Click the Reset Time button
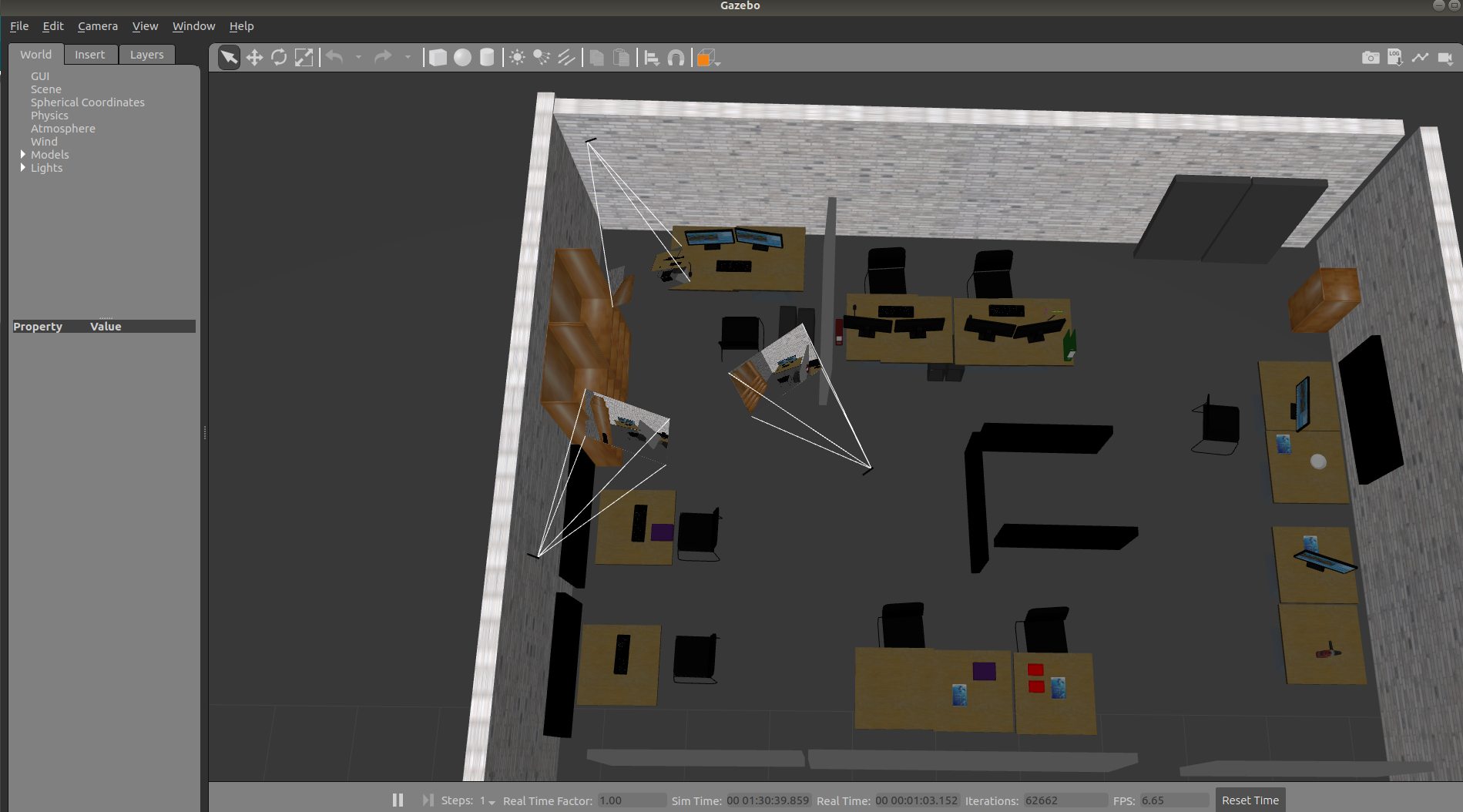 tap(1250, 800)
